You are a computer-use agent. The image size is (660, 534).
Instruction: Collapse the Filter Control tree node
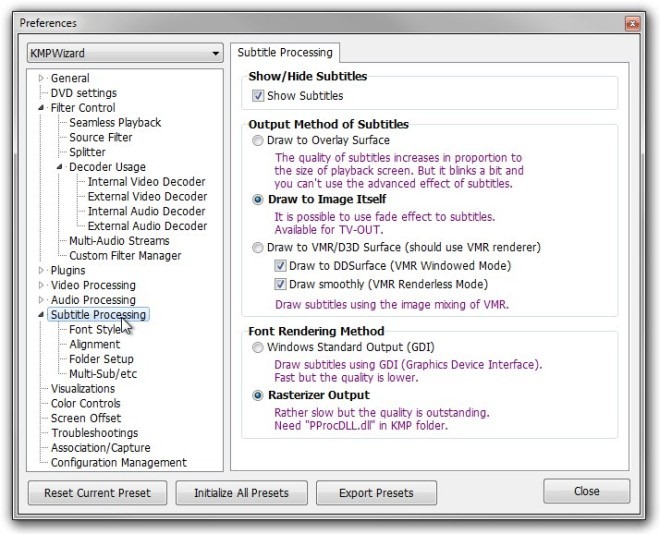(41, 108)
